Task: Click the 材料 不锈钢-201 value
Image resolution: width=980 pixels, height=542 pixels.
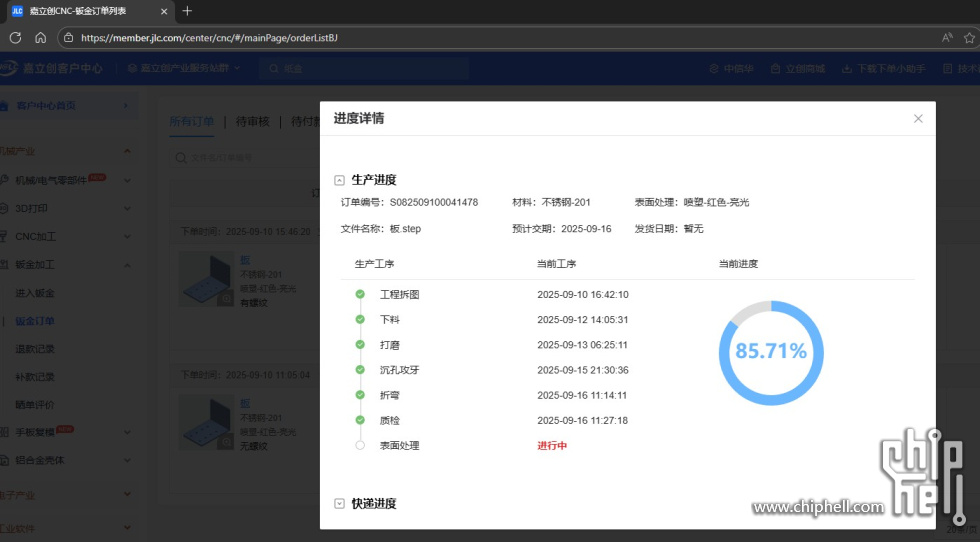Action: pos(566,203)
